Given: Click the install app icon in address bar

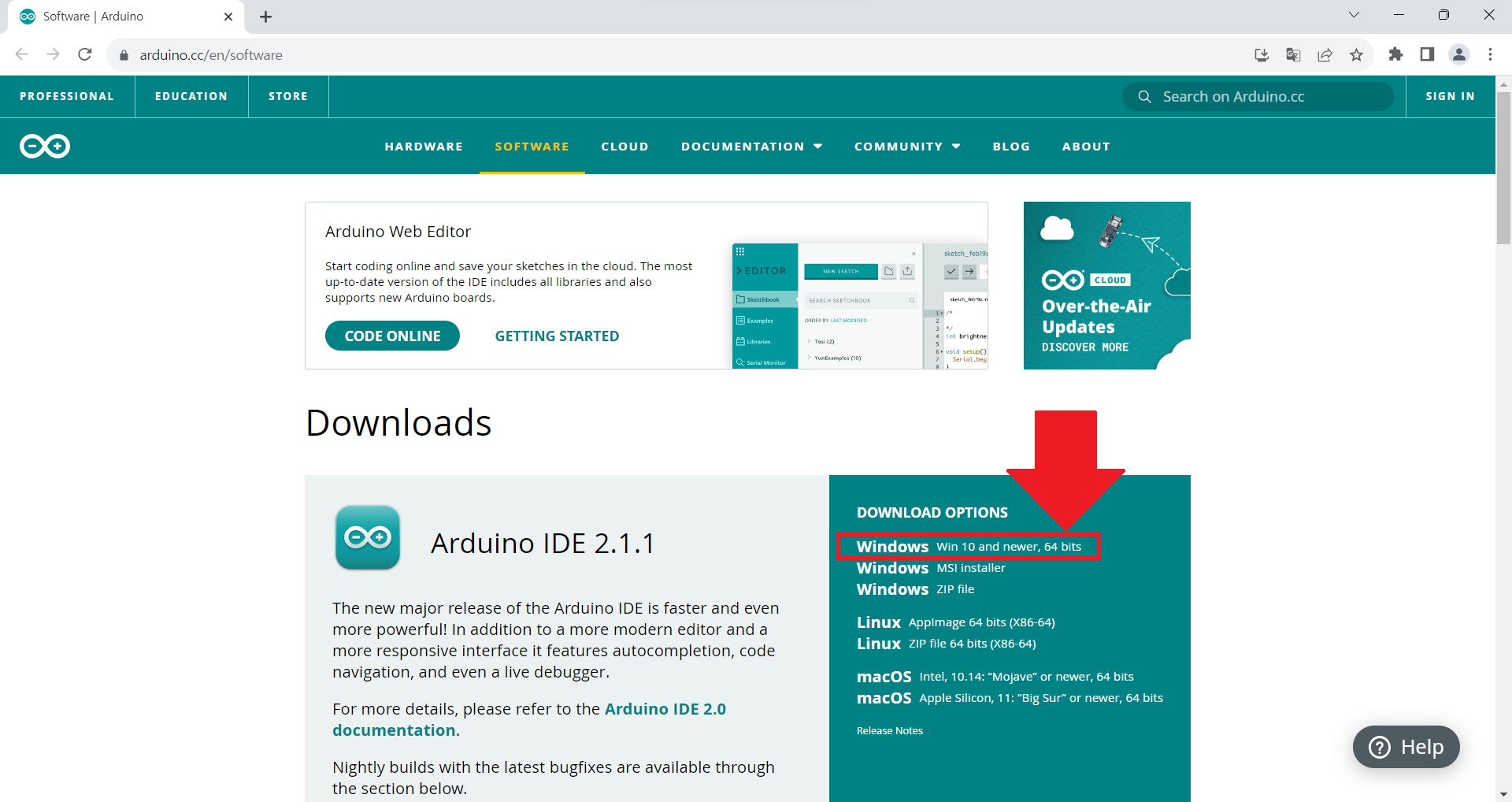Looking at the screenshot, I should click(1262, 54).
